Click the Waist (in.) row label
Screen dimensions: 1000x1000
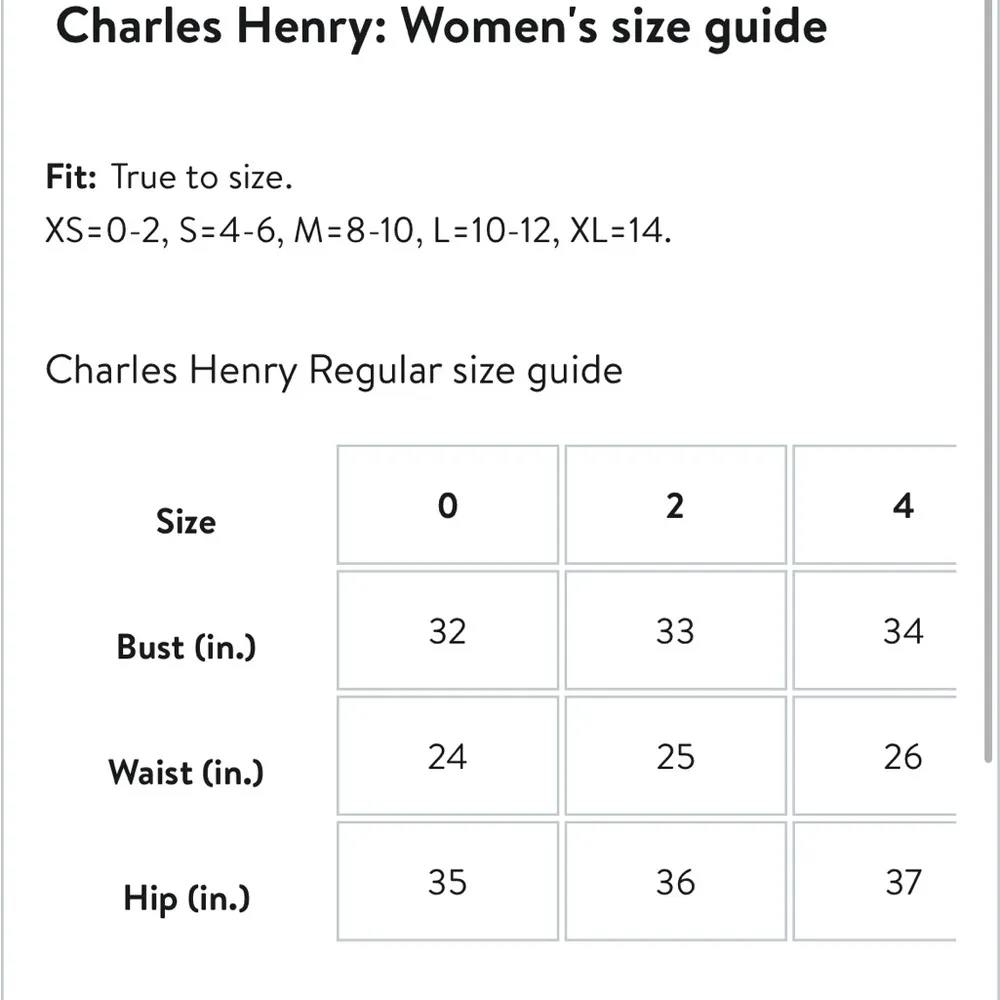[x=186, y=772]
